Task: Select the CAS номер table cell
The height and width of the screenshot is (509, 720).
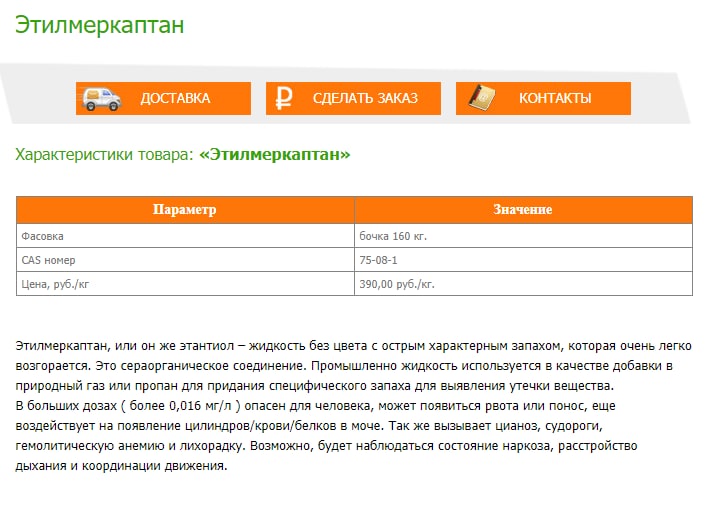Action: pyautogui.click(x=185, y=260)
